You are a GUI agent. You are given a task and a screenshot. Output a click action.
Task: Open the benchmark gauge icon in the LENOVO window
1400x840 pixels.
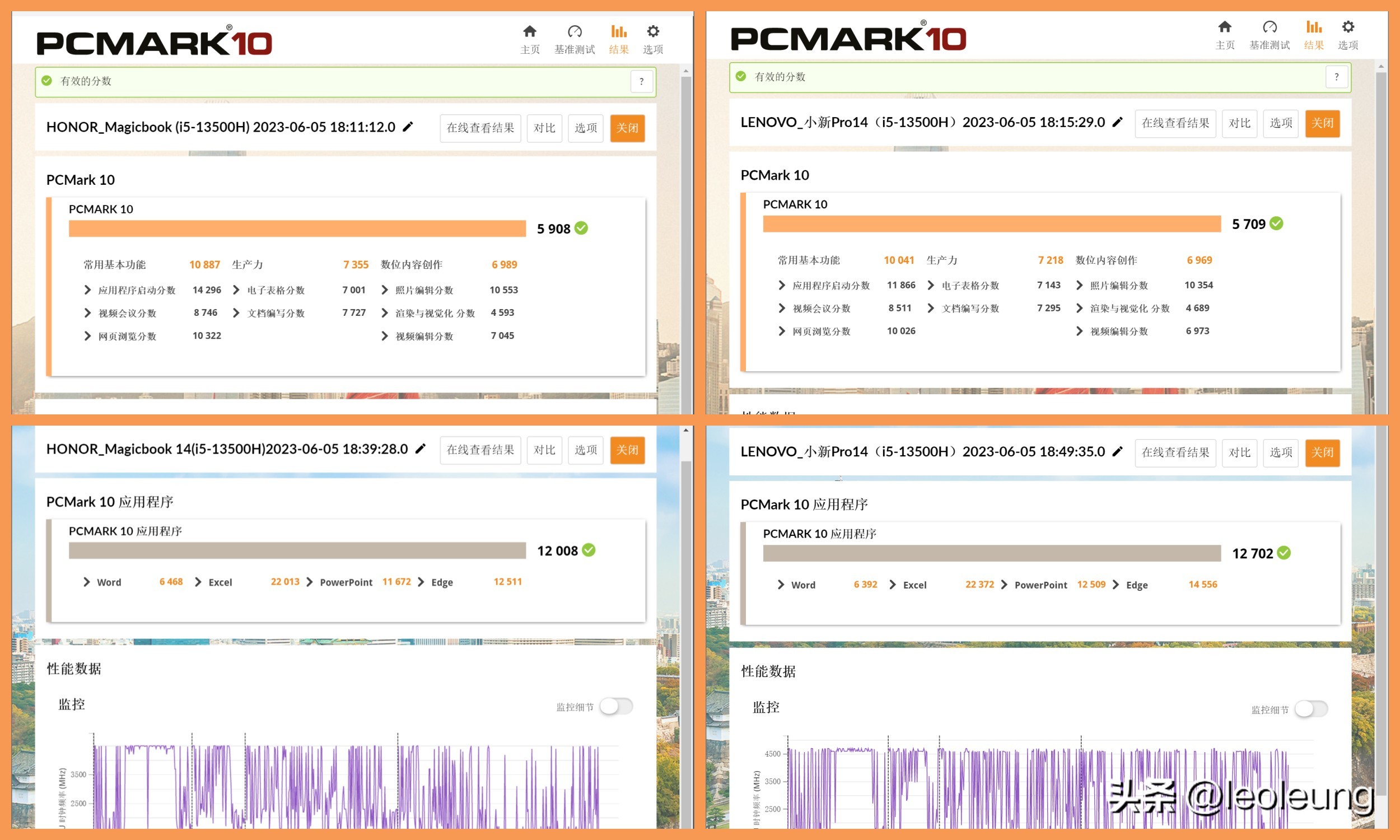click(1270, 27)
